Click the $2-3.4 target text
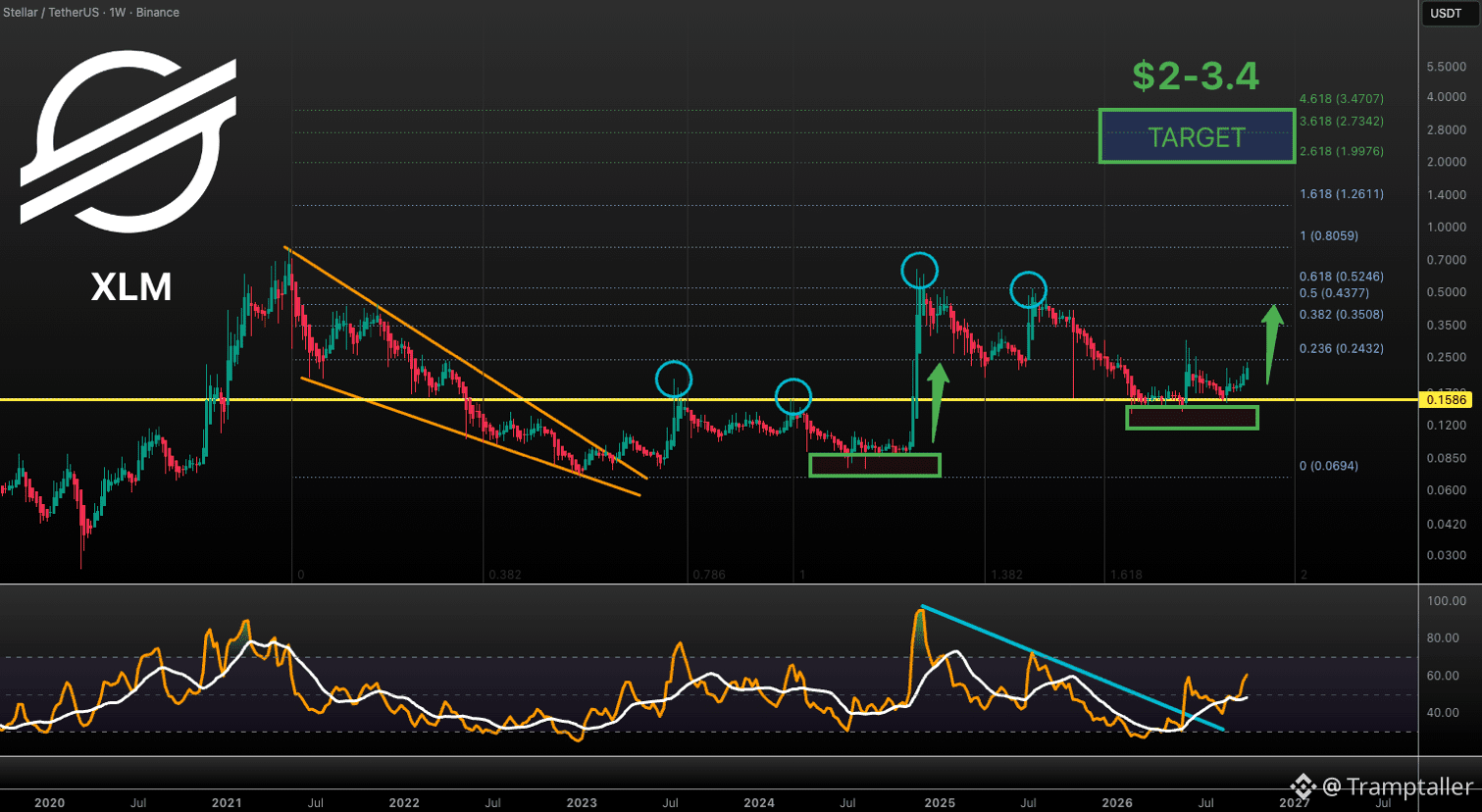The height and width of the screenshot is (812, 1482). (x=1196, y=76)
